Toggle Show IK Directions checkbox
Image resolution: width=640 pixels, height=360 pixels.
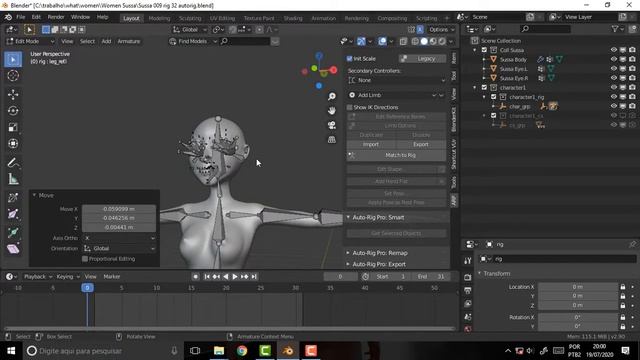click(x=349, y=107)
